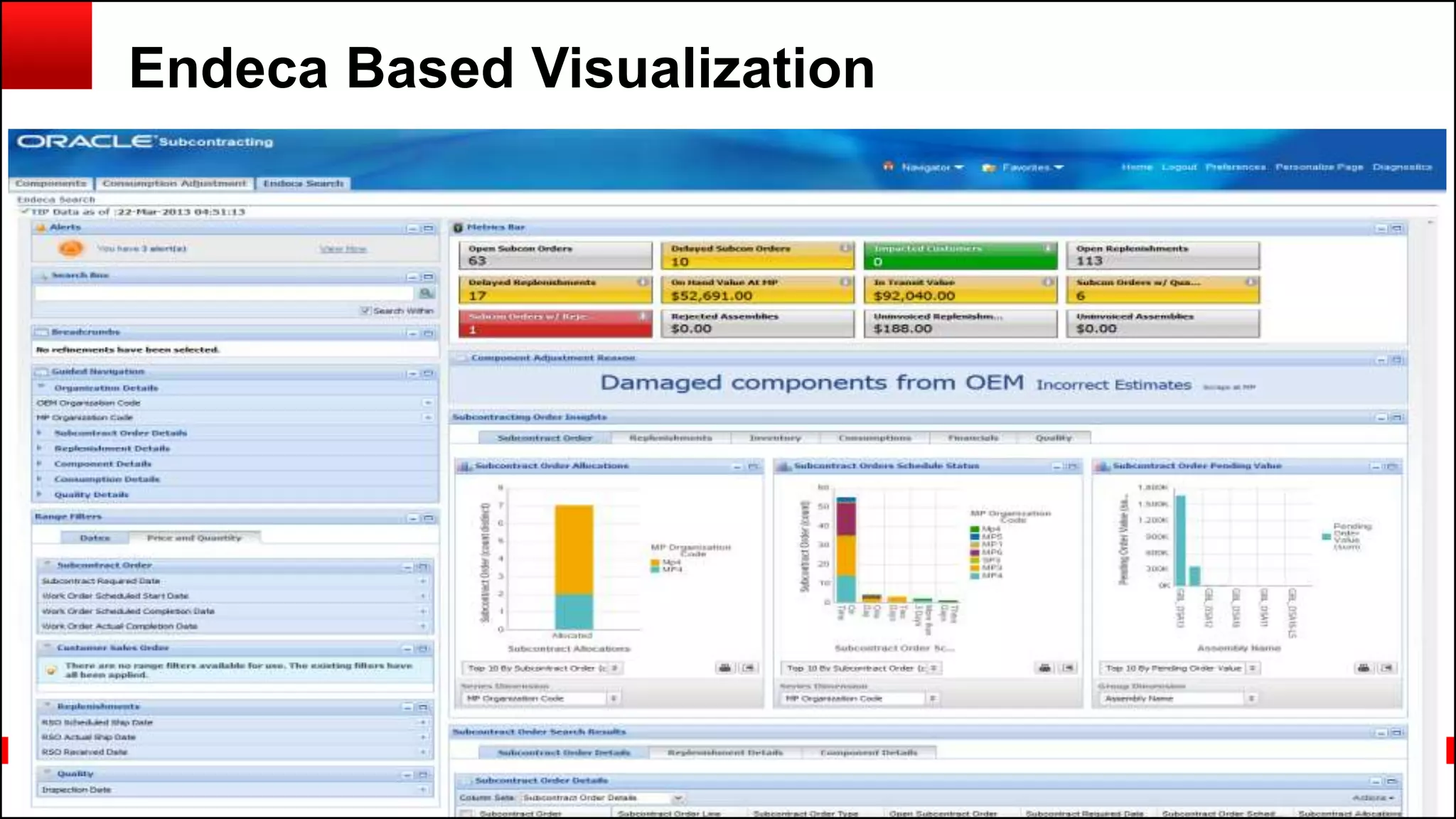Open the Component Details results tab
Screen dimensions: 1456x819
click(869, 752)
